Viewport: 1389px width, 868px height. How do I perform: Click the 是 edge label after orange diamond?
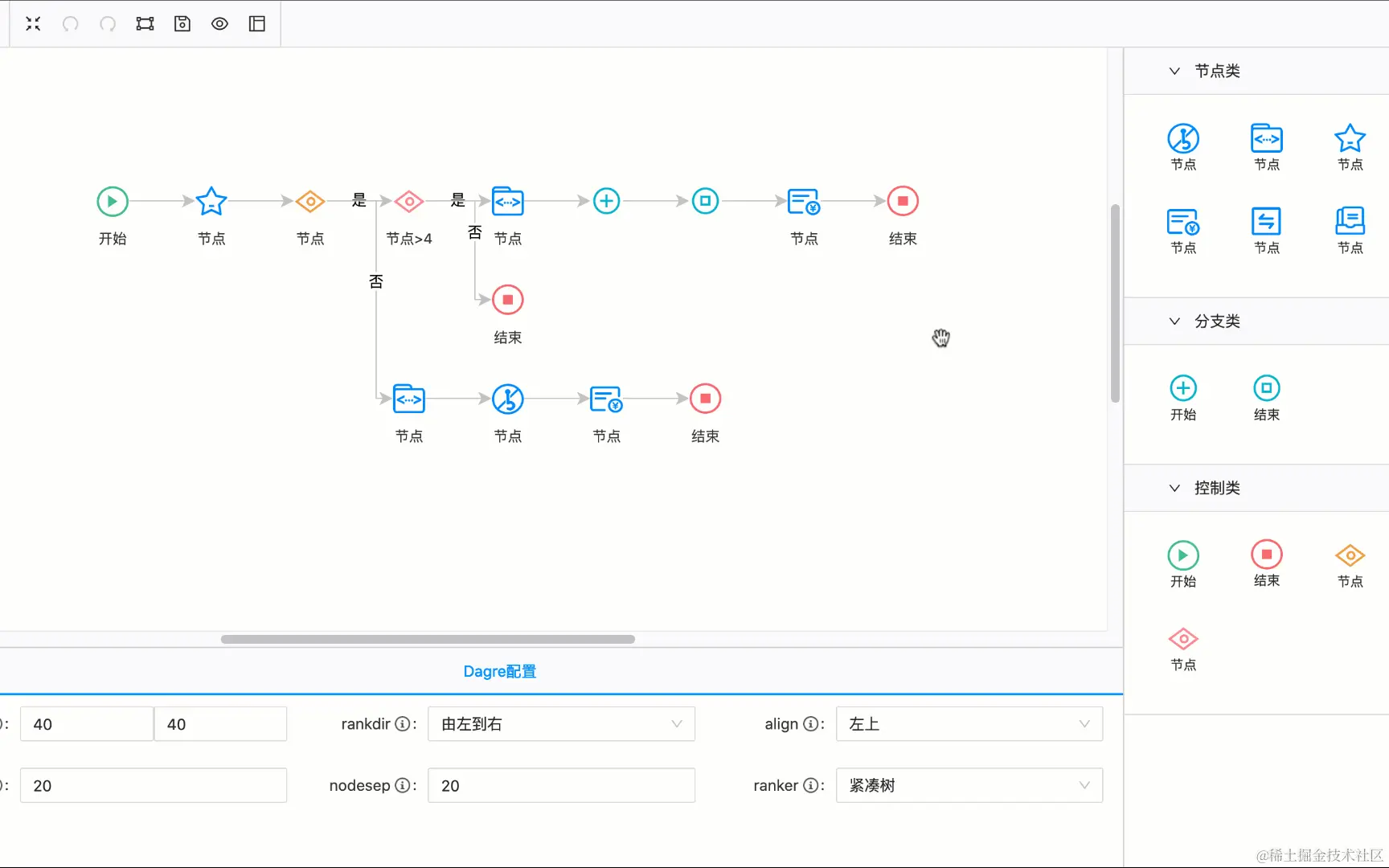(359, 200)
